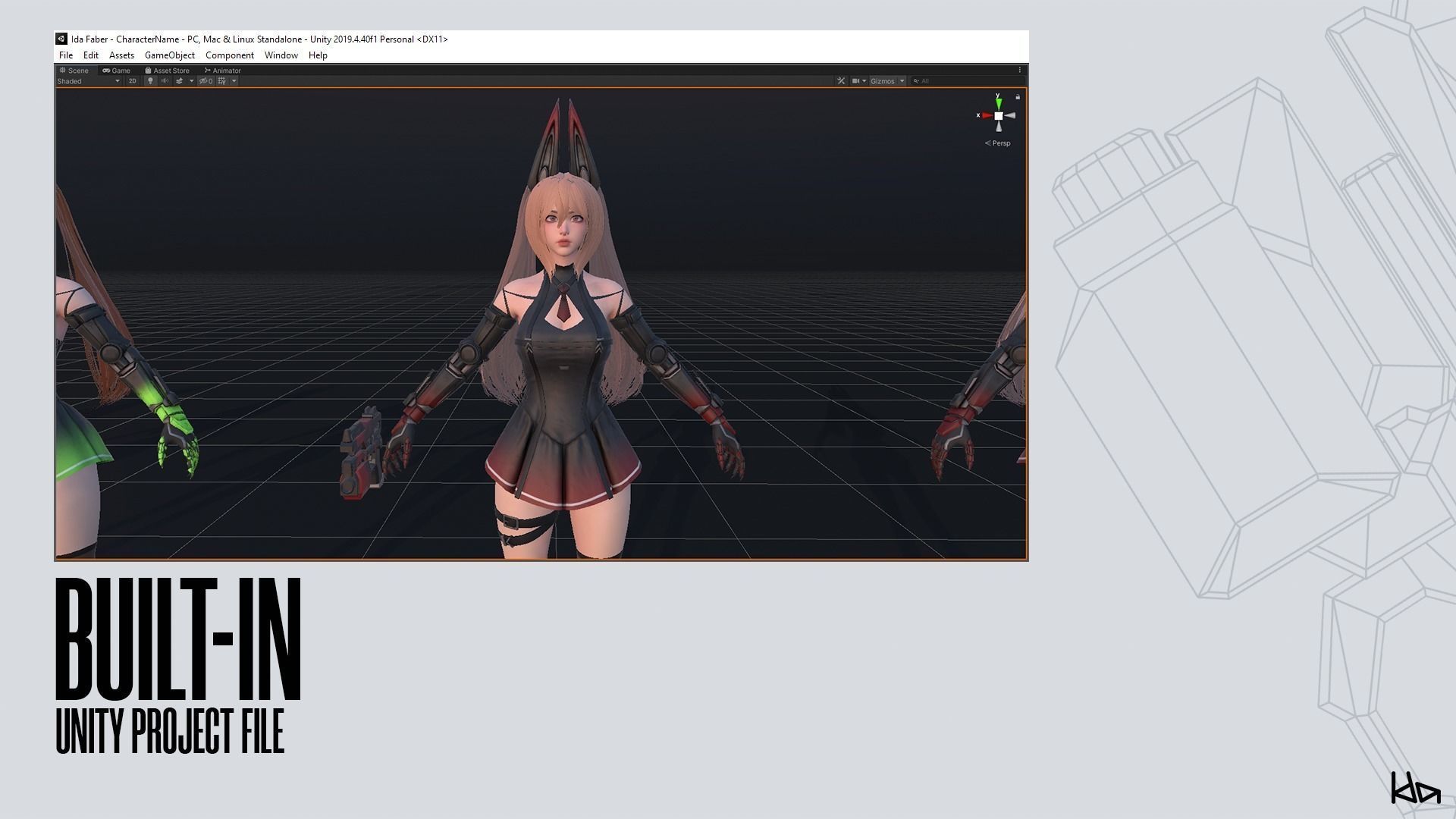Image resolution: width=1456 pixels, height=819 pixels.
Task: Open the Shaded draw mode dropdown
Action: [88, 81]
